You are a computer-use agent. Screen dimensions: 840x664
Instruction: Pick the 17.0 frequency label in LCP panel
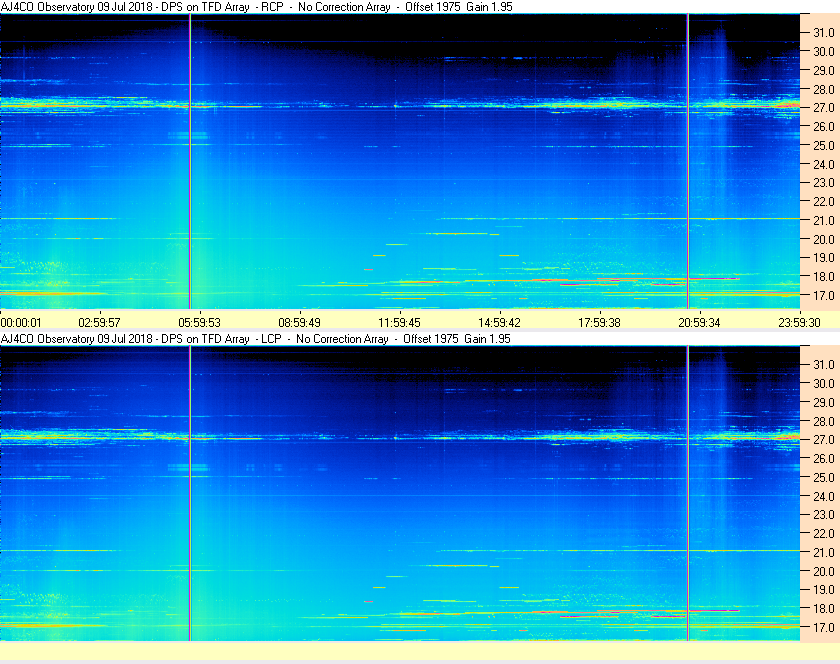click(824, 627)
